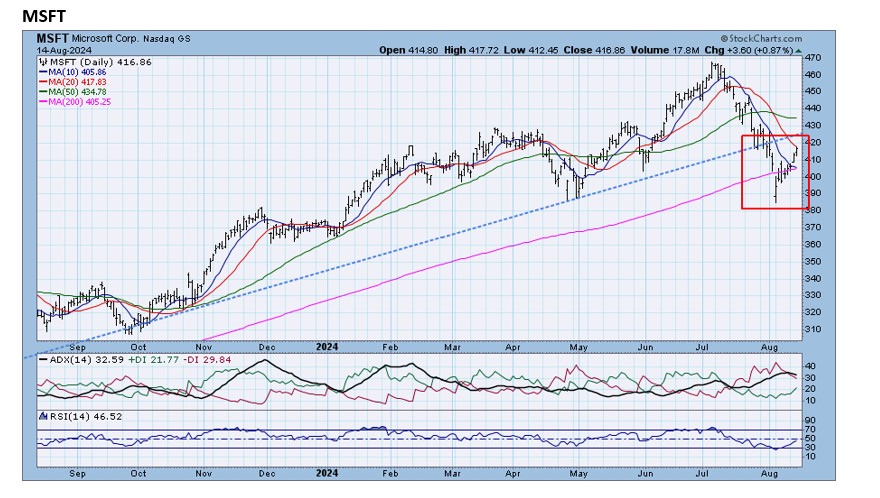880x498 pixels.
Task: Click the 'Microsoft Corp.' company name
Action: click(106, 39)
